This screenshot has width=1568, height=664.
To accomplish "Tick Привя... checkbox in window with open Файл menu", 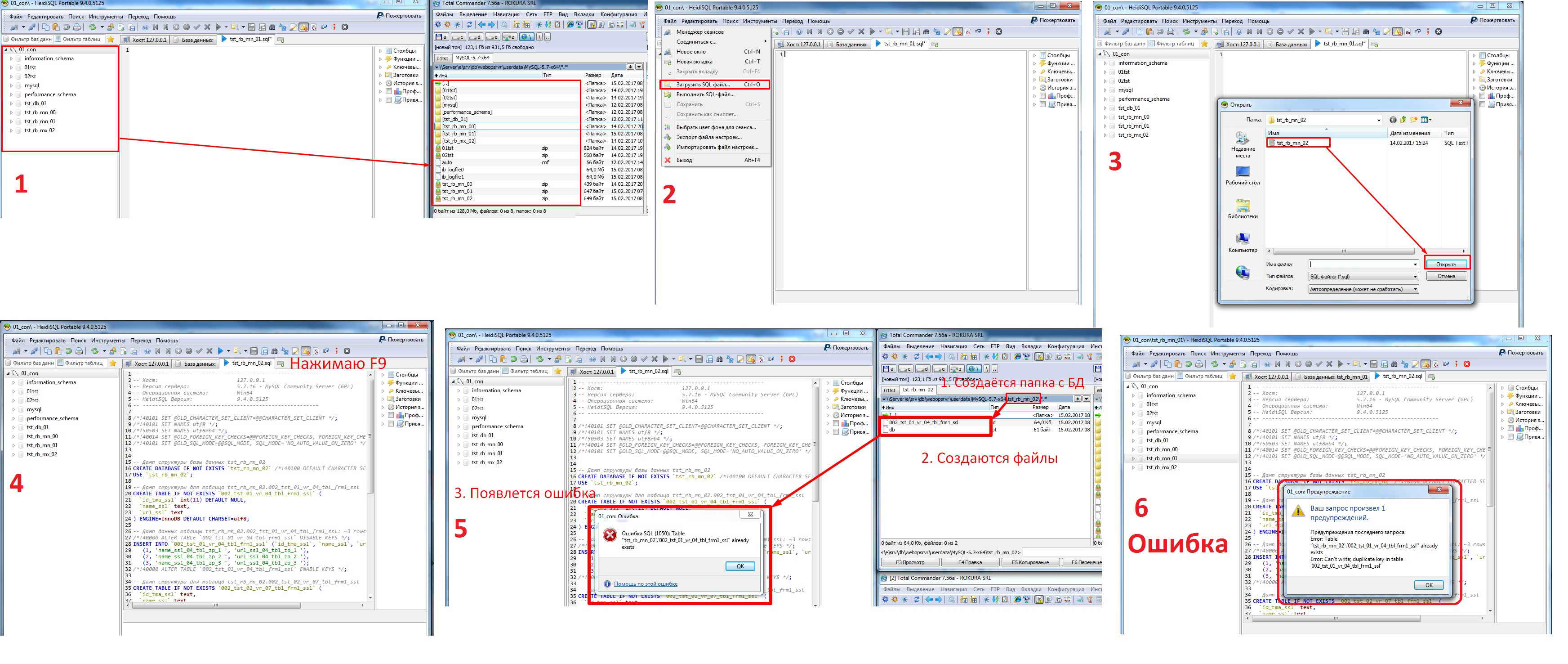I will pyautogui.click(x=1042, y=105).
